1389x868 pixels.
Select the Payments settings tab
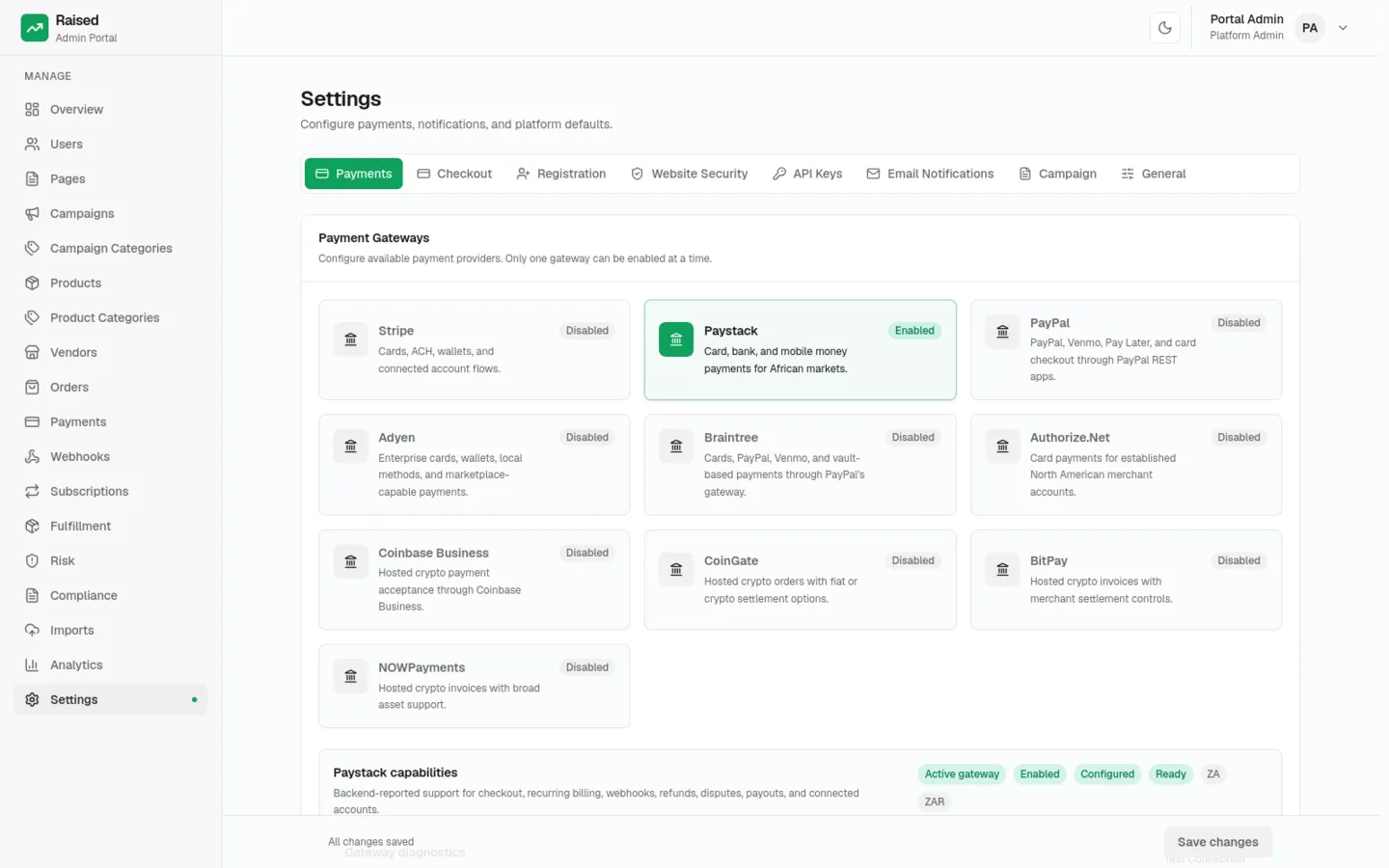coord(354,174)
